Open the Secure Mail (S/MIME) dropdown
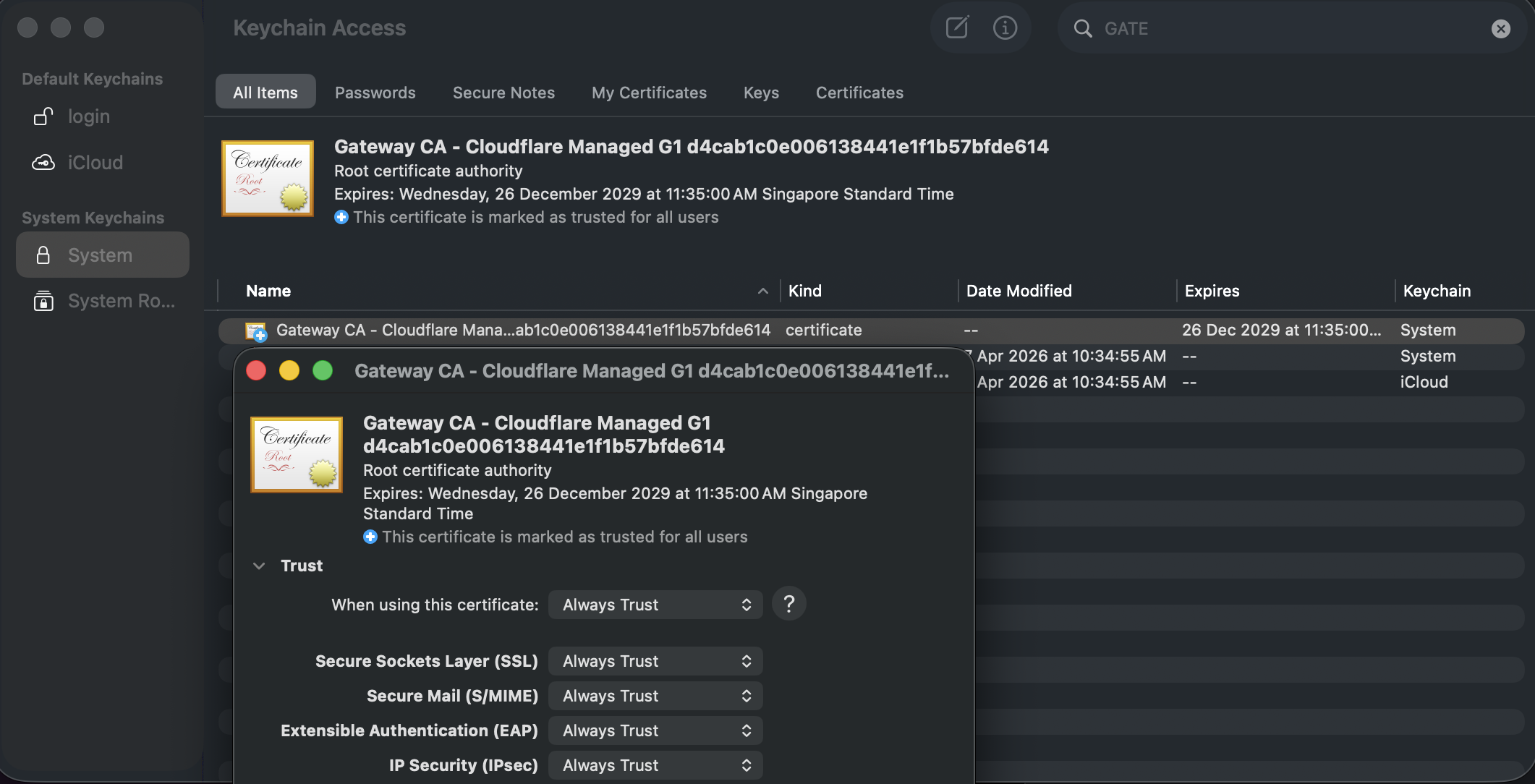Image resolution: width=1535 pixels, height=784 pixels. 655,696
